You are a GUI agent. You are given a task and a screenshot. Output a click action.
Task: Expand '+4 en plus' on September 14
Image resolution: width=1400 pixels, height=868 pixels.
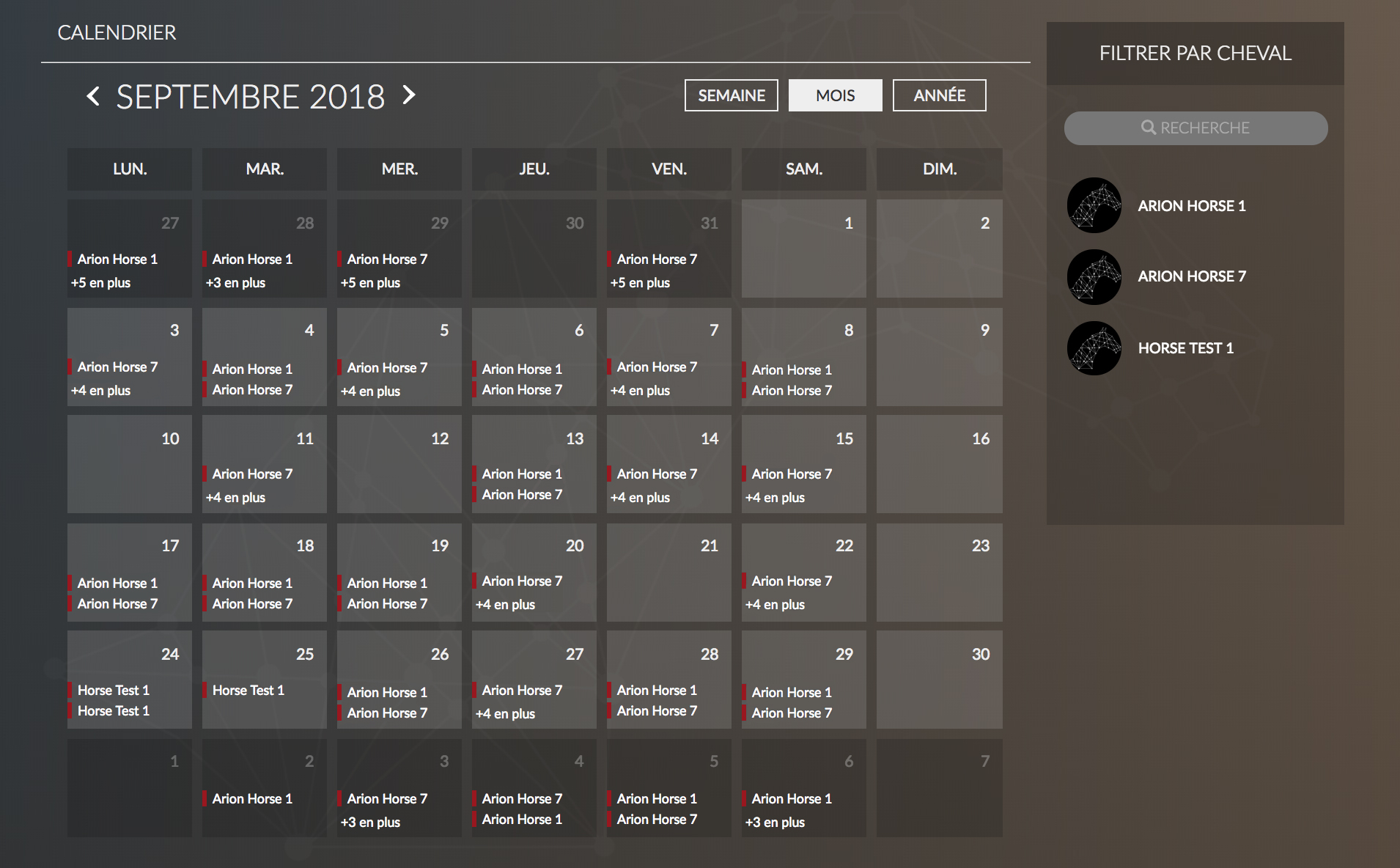tap(640, 498)
